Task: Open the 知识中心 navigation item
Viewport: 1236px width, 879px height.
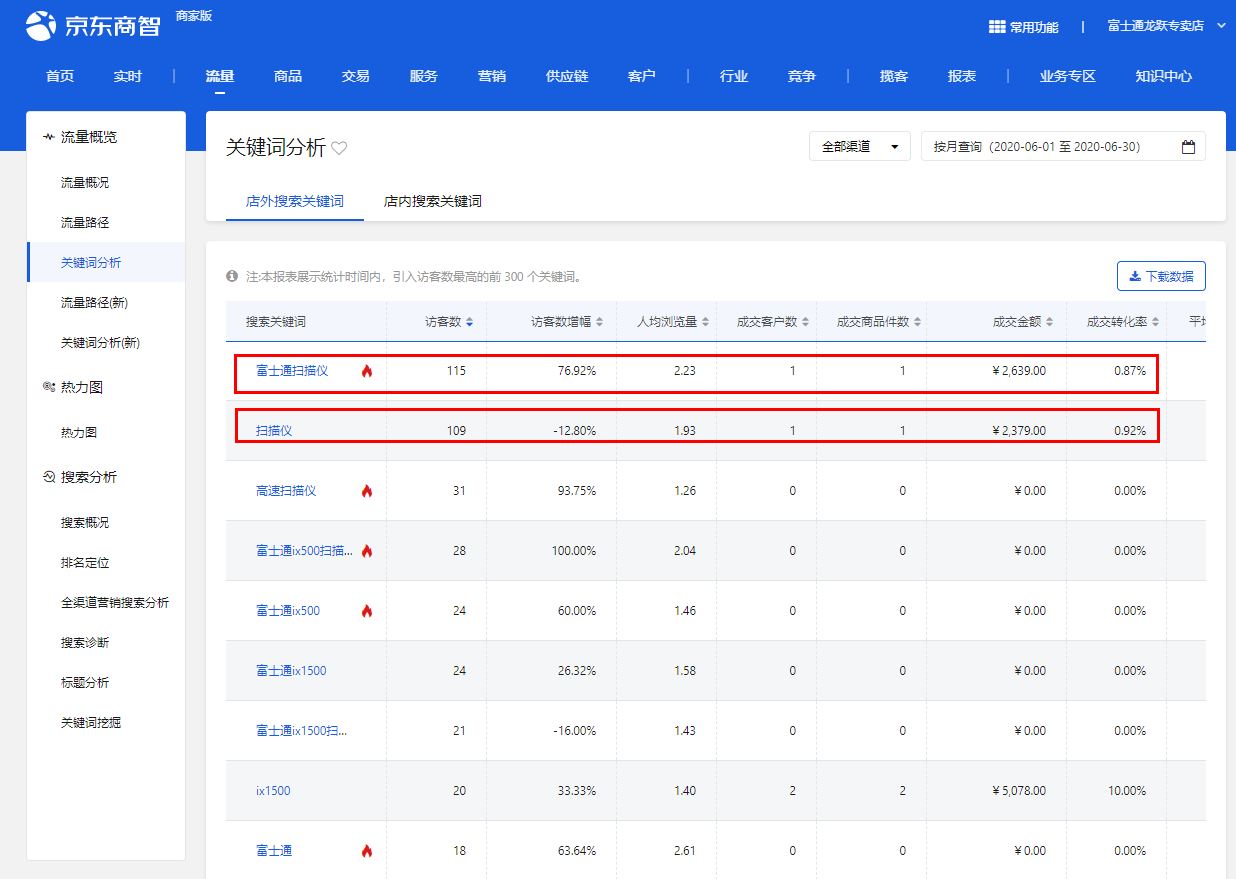Action: 1164,76
